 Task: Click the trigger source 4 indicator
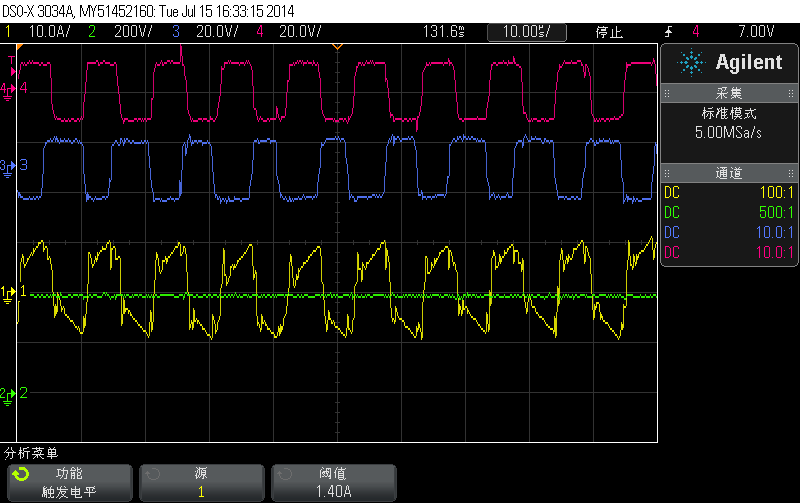coord(696,32)
